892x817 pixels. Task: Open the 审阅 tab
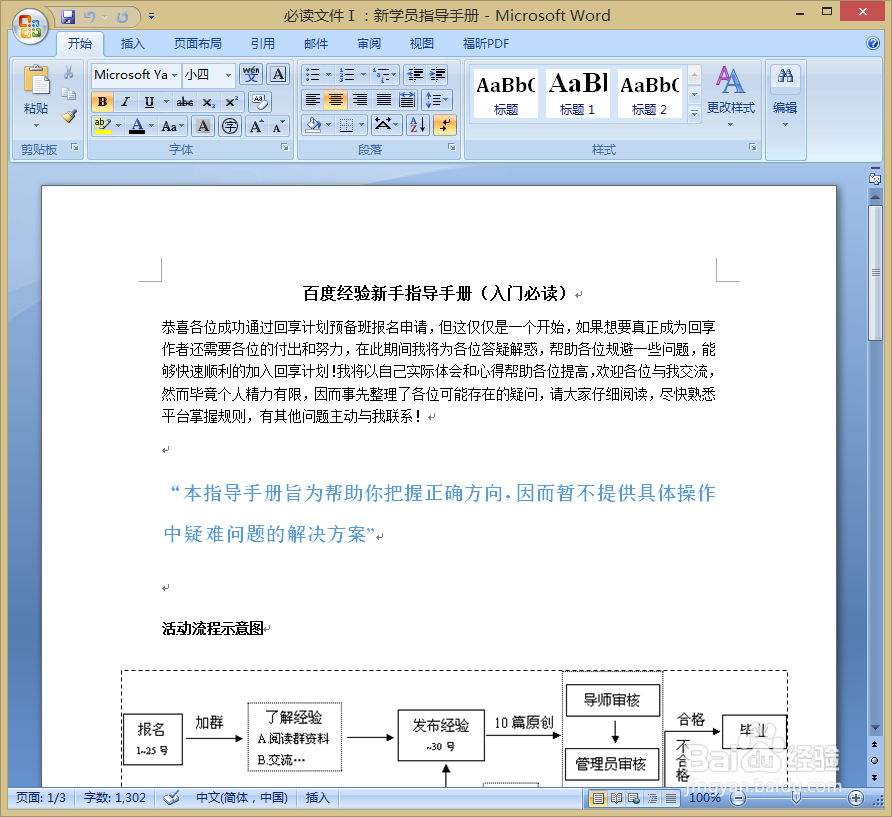[369, 43]
